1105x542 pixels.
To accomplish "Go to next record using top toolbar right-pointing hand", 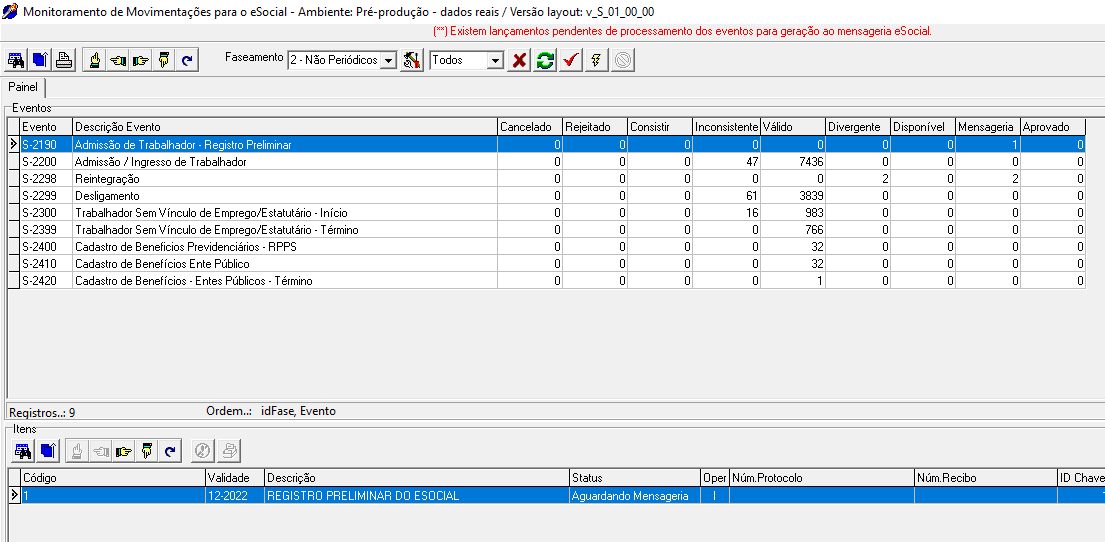I will coord(140,61).
